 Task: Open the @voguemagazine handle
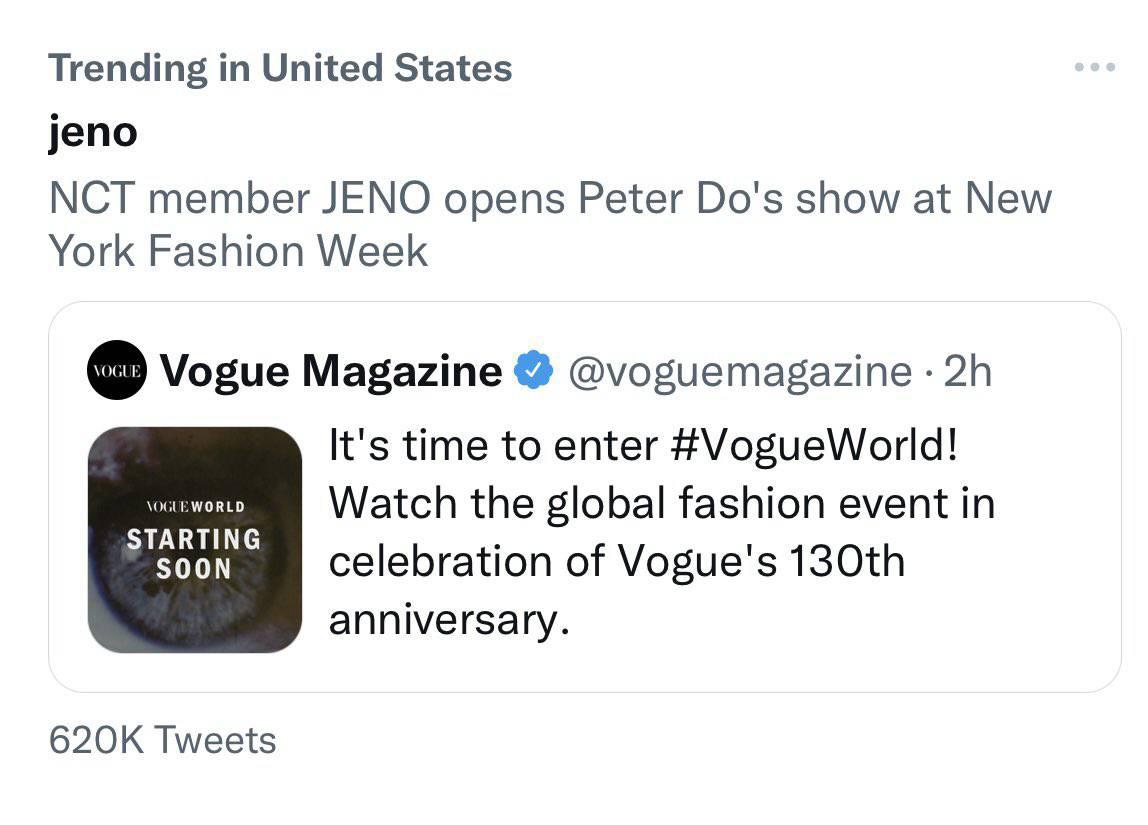(x=740, y=371)
